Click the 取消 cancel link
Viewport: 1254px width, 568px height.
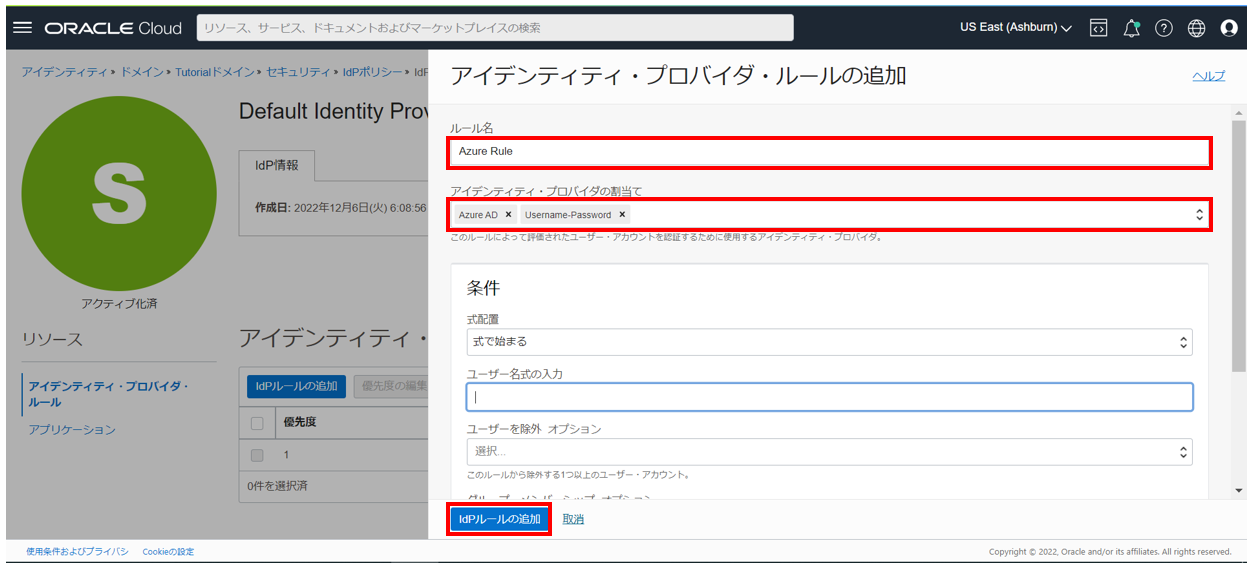(573, 519)
